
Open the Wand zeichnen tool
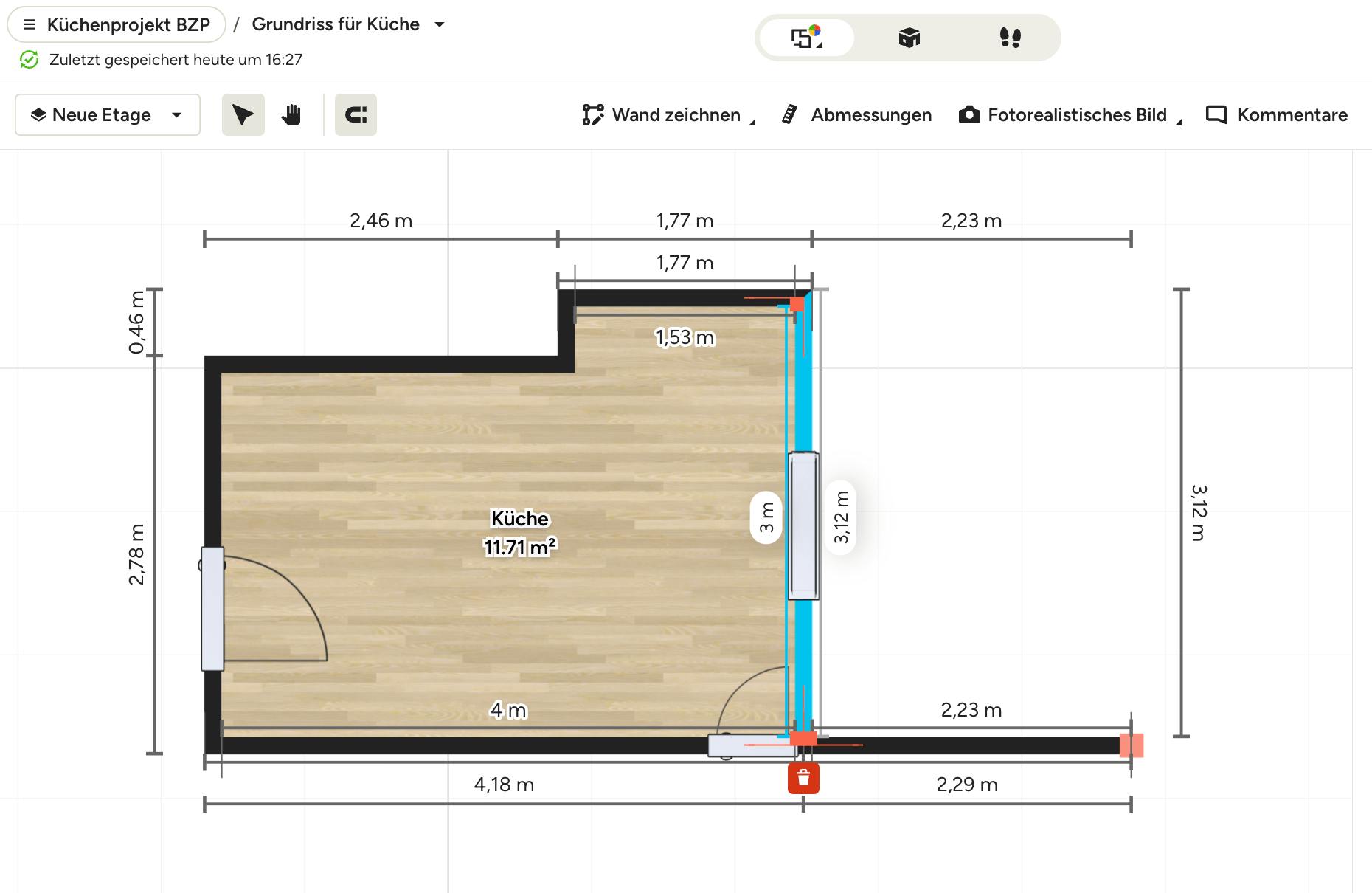point(663,115)
